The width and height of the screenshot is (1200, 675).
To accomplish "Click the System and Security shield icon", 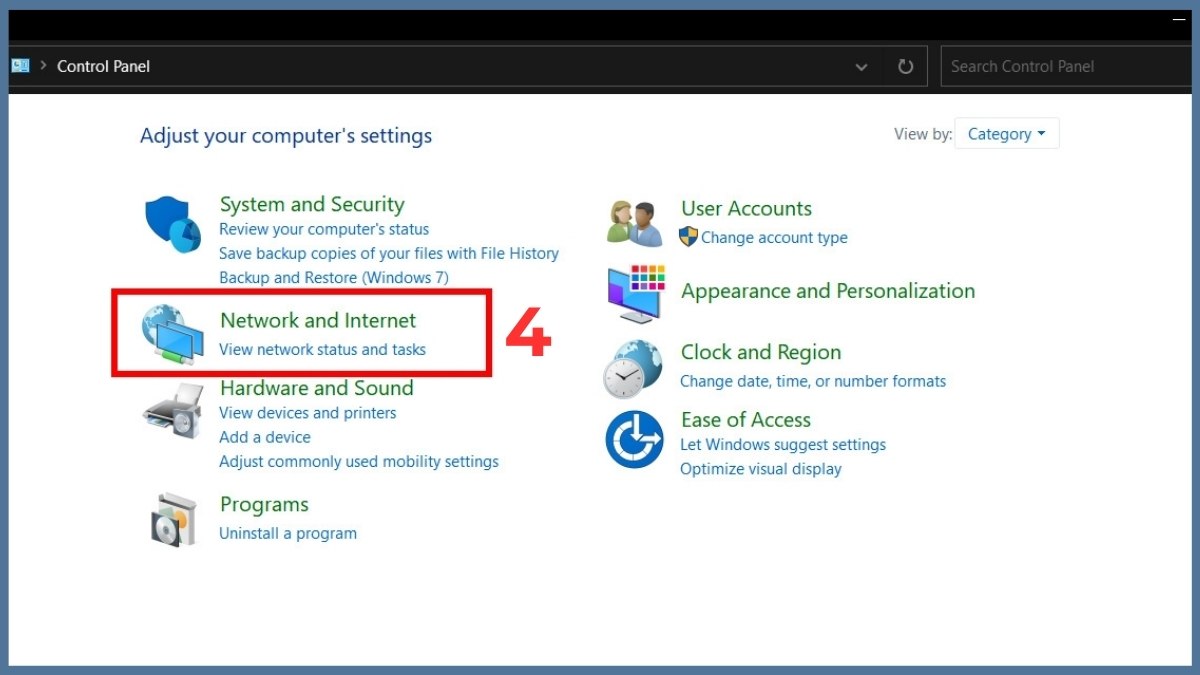I will pyautogui.click(x=173, y=225).
